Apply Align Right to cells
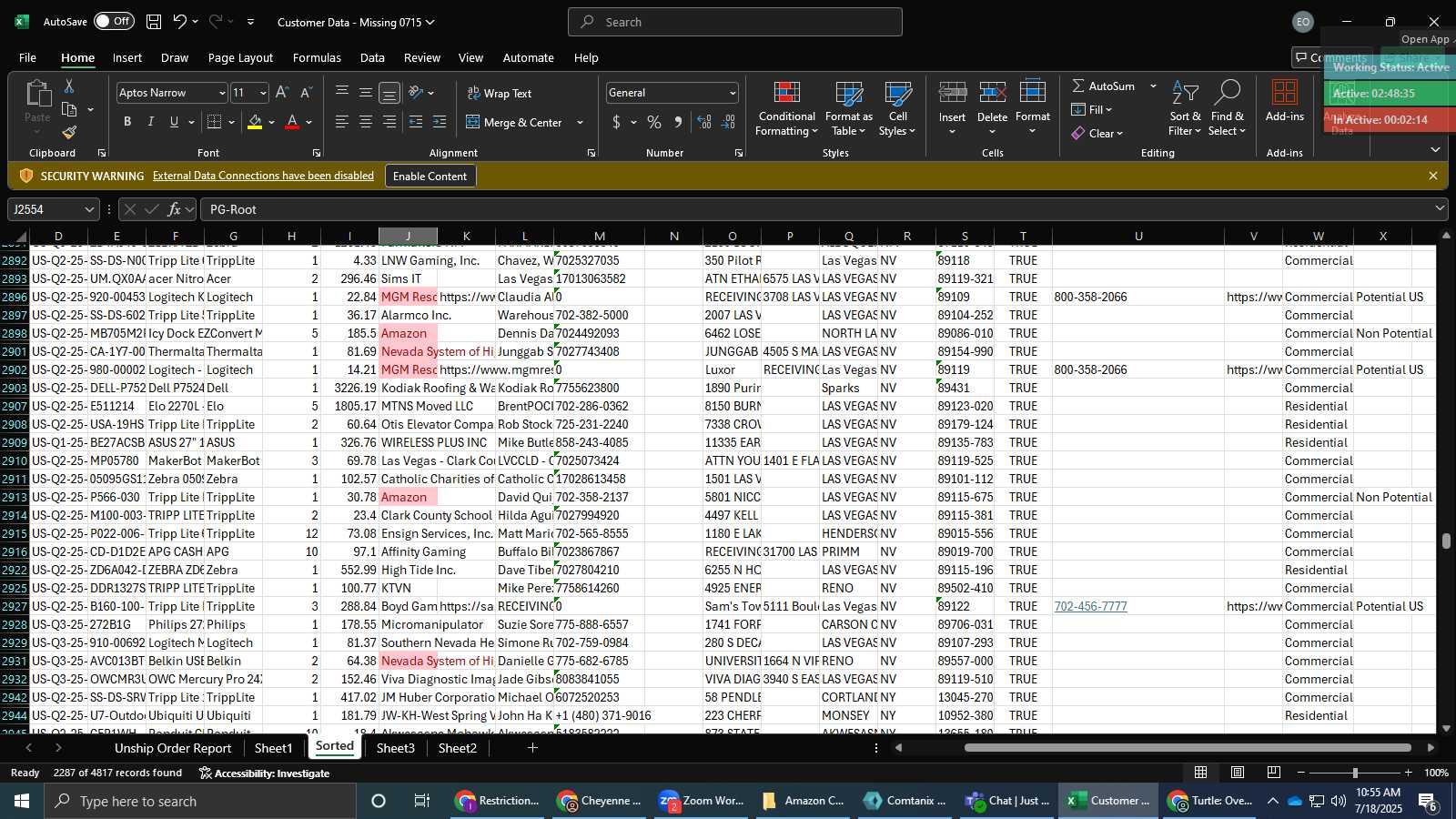1456x819 pixels. [x=389, y=122]
